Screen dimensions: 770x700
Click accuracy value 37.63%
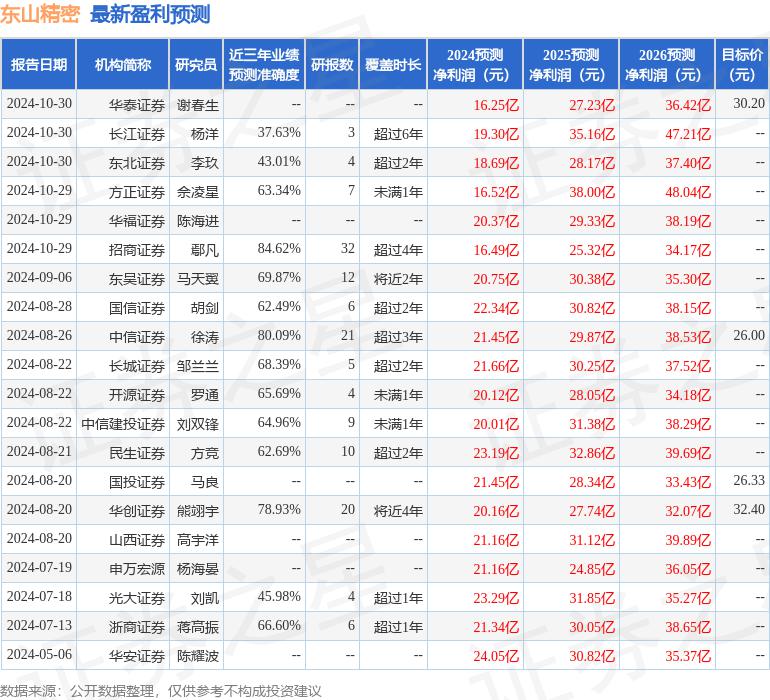pos(279,133)
